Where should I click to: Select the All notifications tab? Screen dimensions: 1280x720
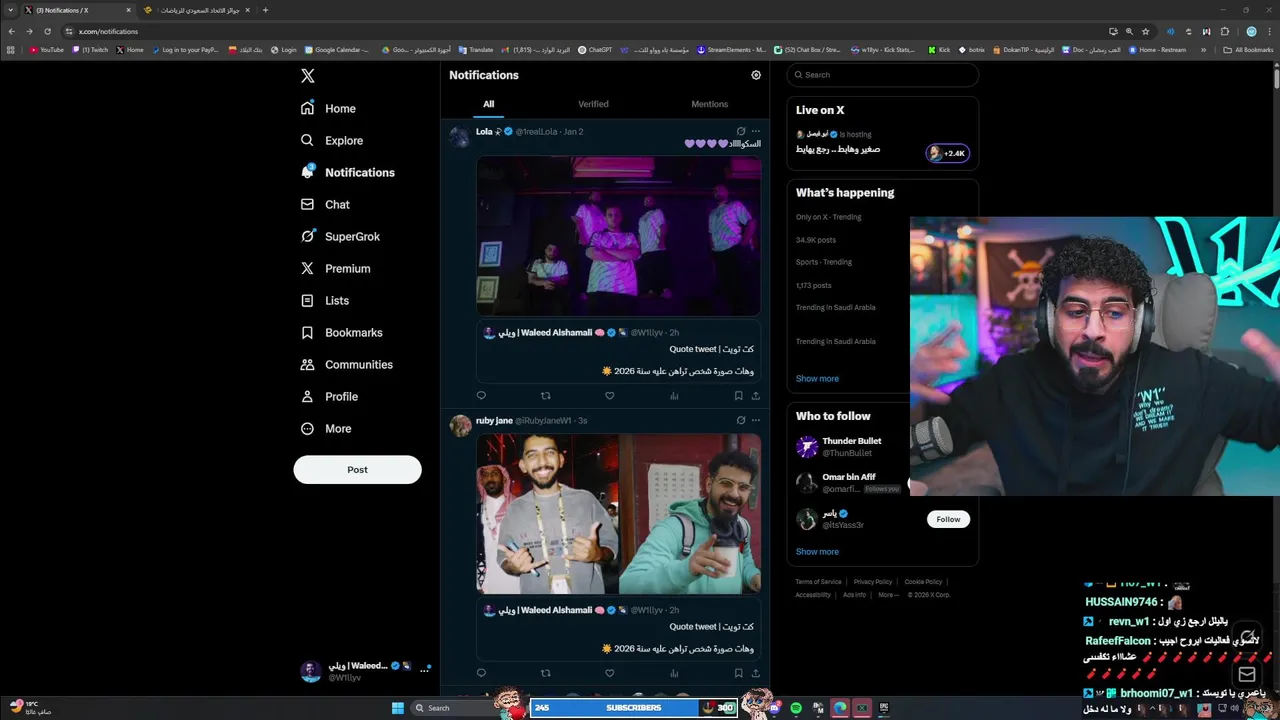488,104
